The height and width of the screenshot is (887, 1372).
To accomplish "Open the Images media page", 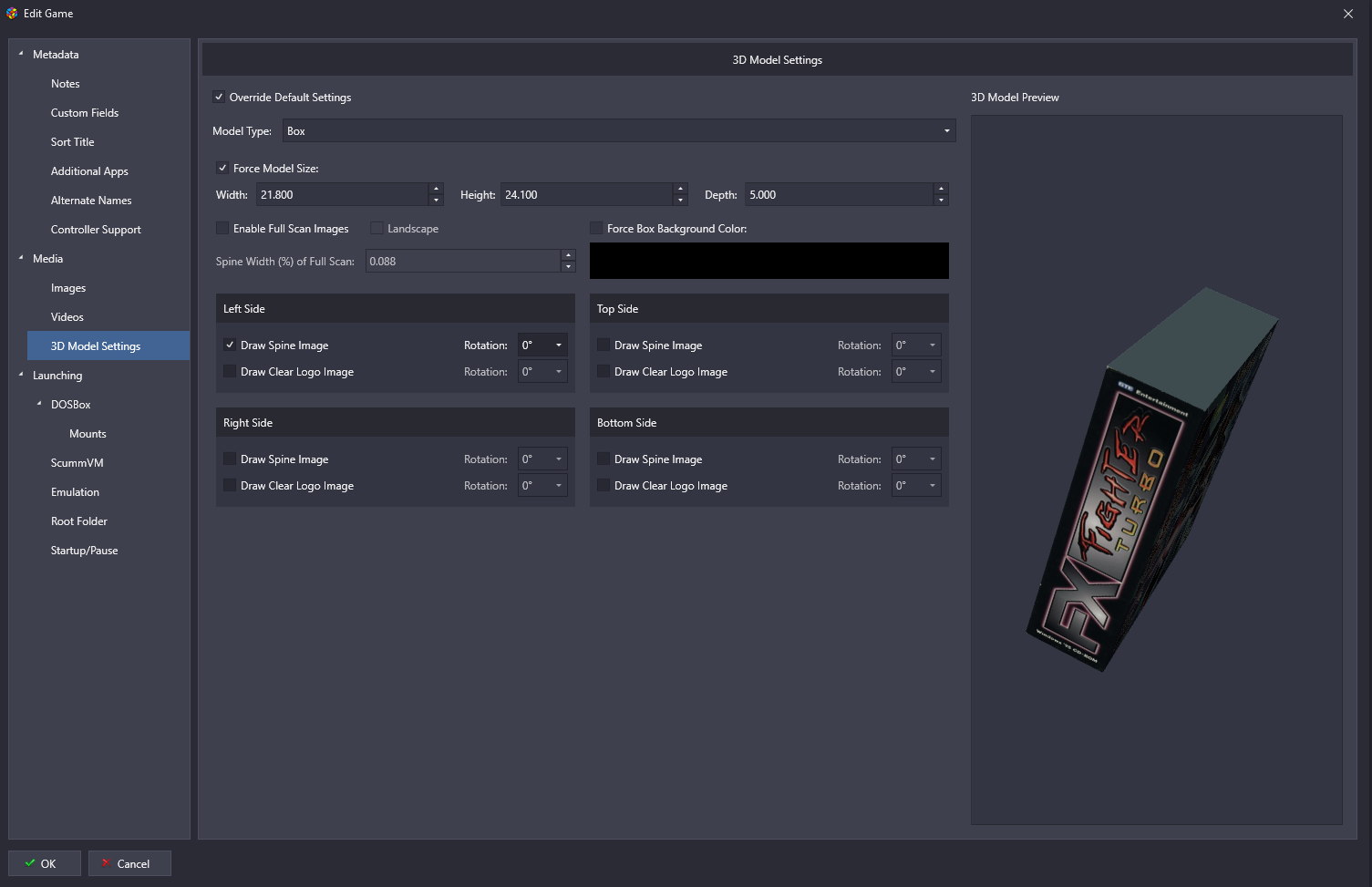I will 68,287.
